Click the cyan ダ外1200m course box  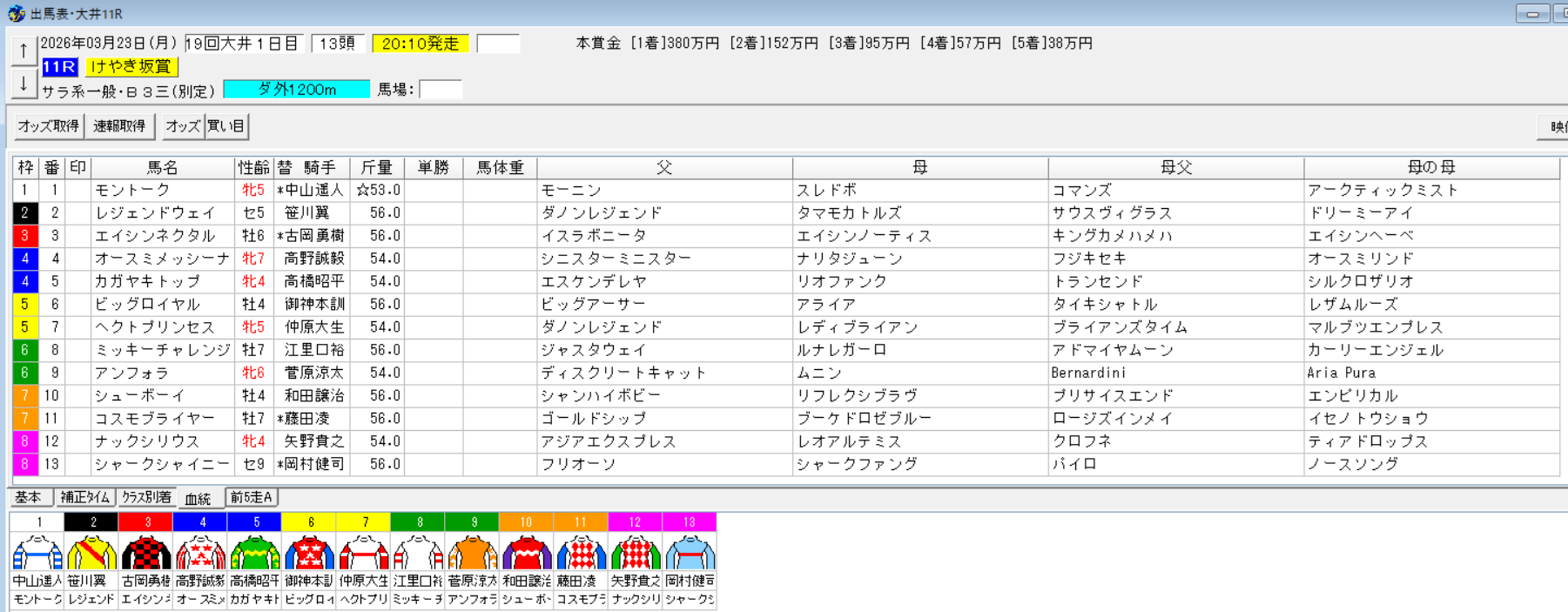[x=296, y=90]
